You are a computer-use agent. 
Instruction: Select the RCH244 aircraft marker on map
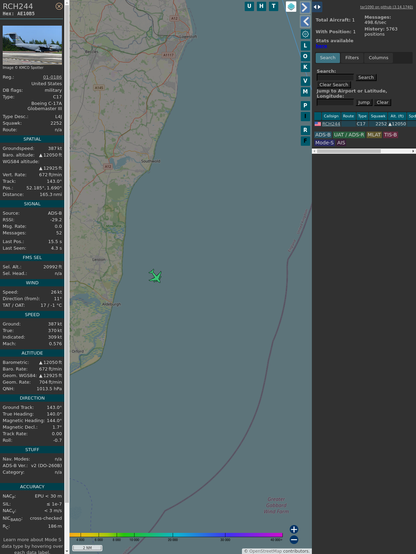click(x=155, y=276)
